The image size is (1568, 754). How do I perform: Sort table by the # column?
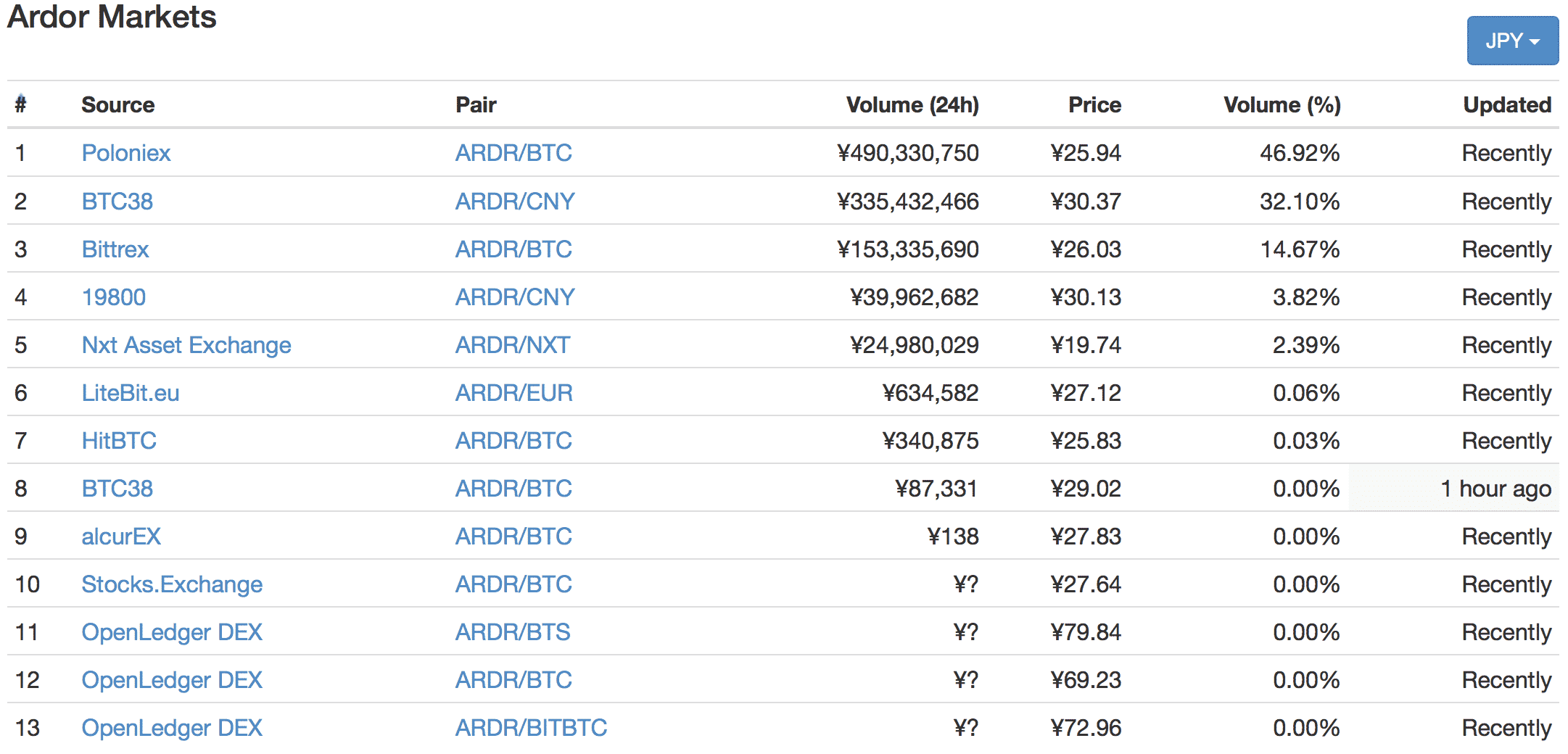[x=20, y=104]
